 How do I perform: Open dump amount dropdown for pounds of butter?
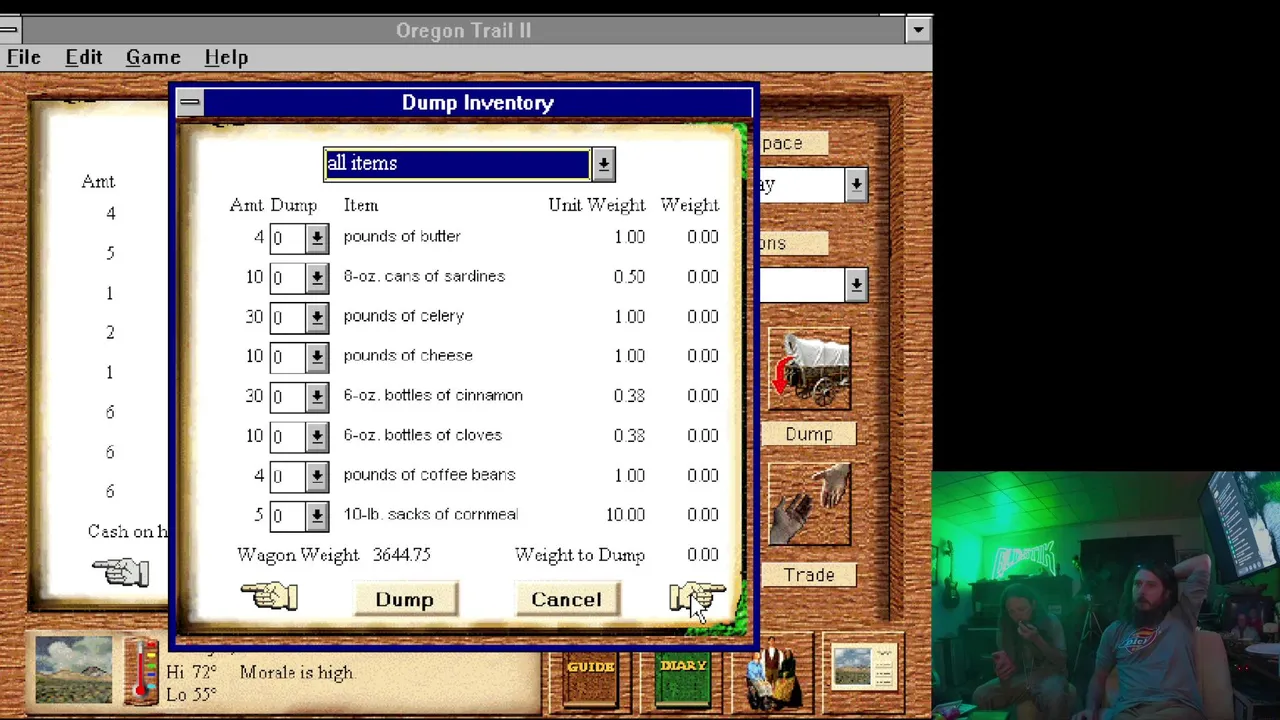coord(317,238)
